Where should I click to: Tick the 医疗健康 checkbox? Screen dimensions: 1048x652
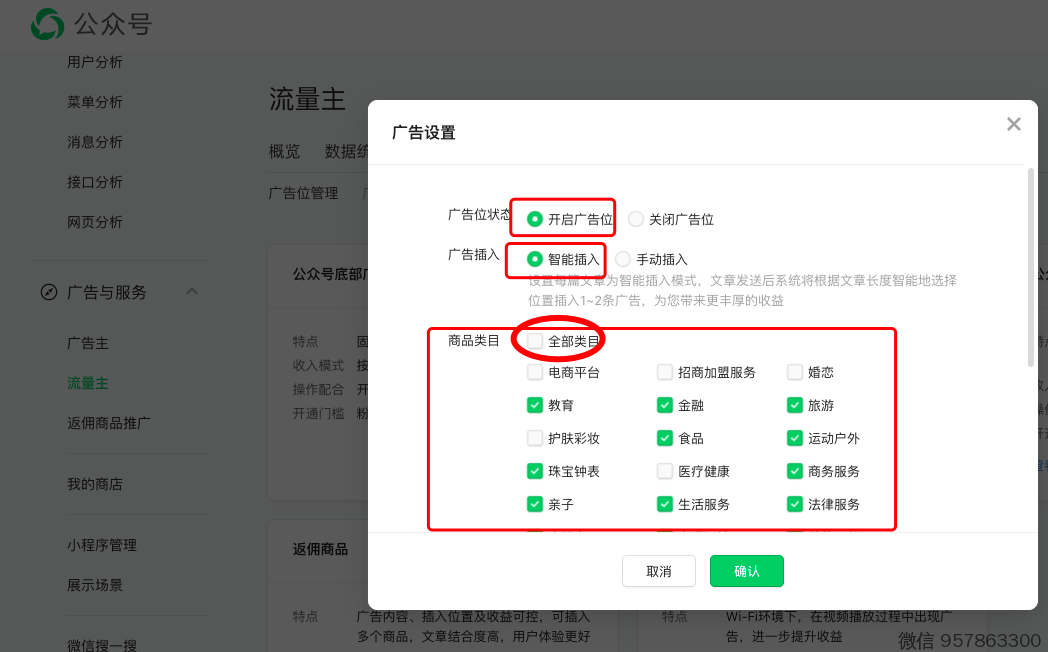coord(665,471)
